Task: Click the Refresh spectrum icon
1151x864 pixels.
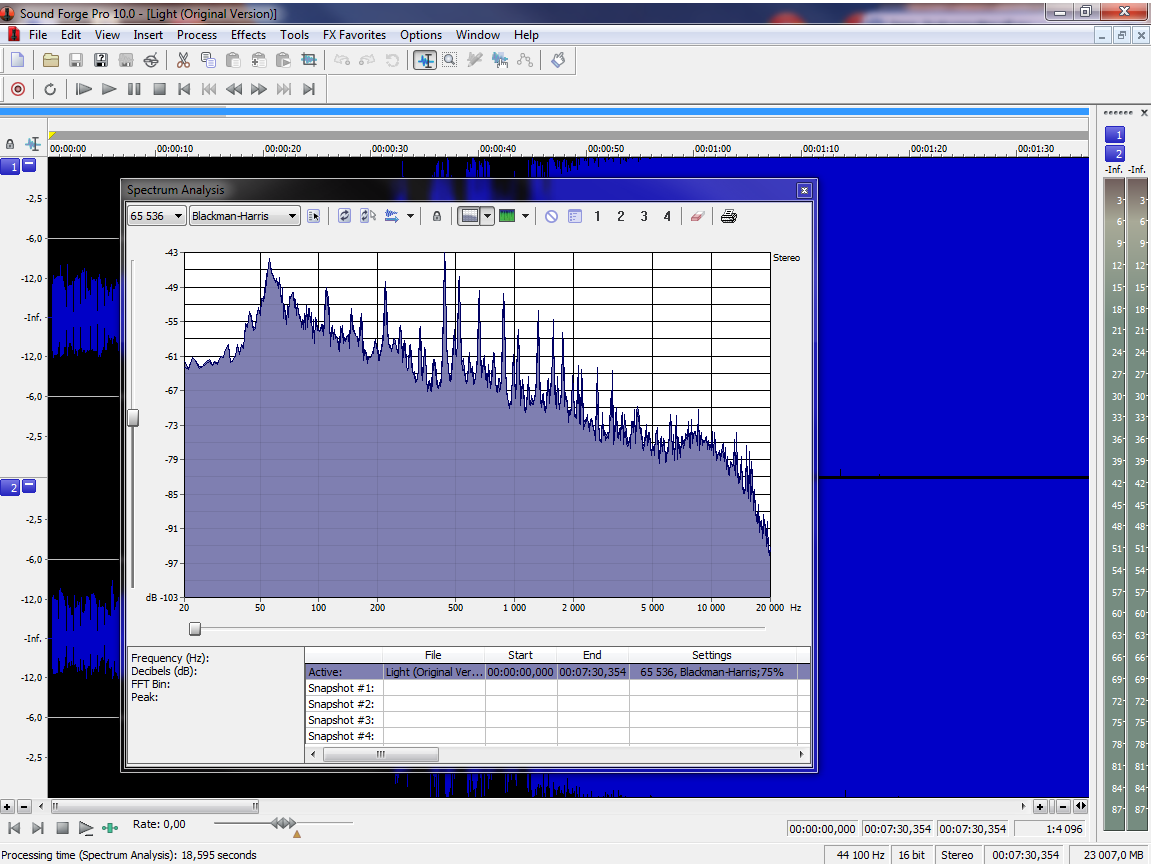Action: (344, 216)
